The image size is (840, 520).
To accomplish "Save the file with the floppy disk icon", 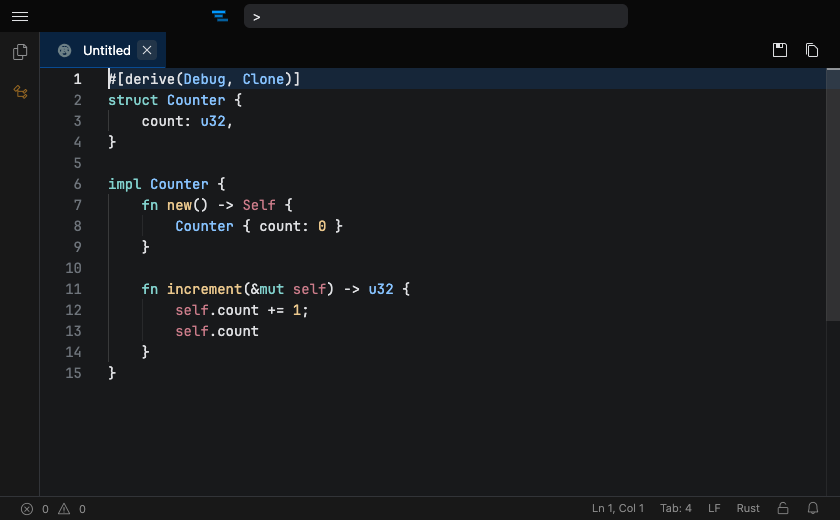I will coord(779,50).
